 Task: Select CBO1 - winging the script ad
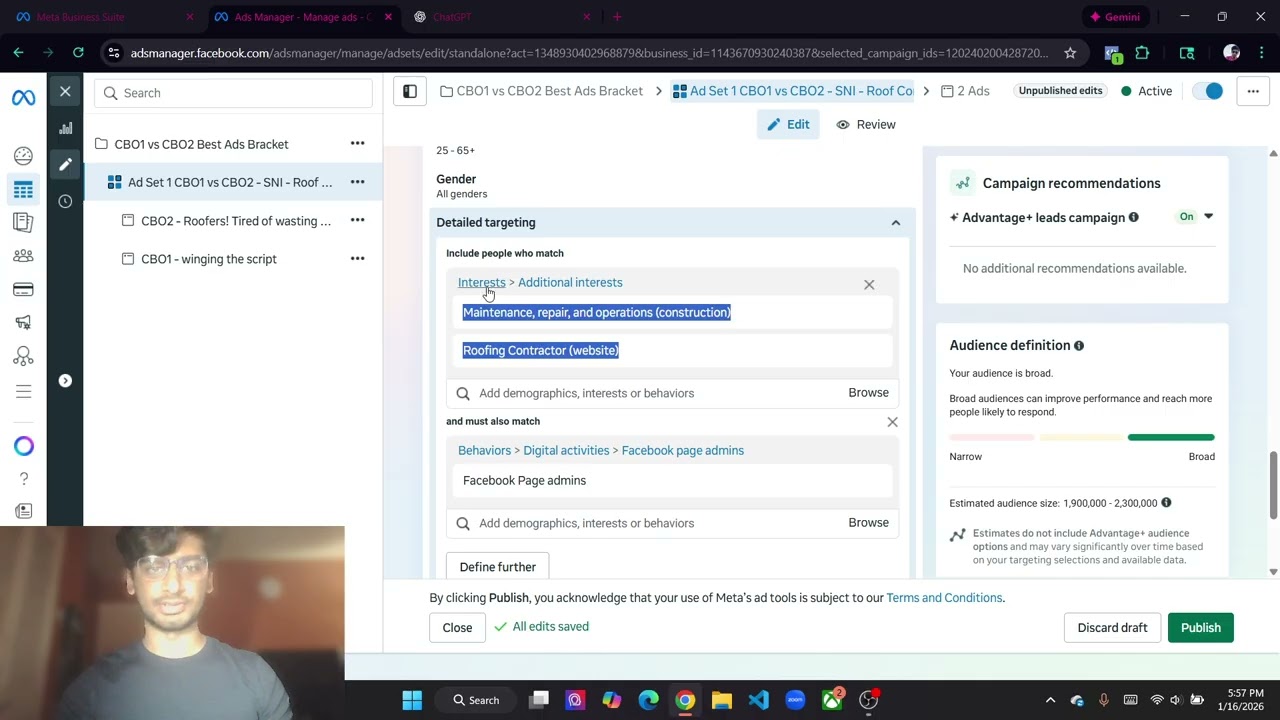tap(209, 259)
